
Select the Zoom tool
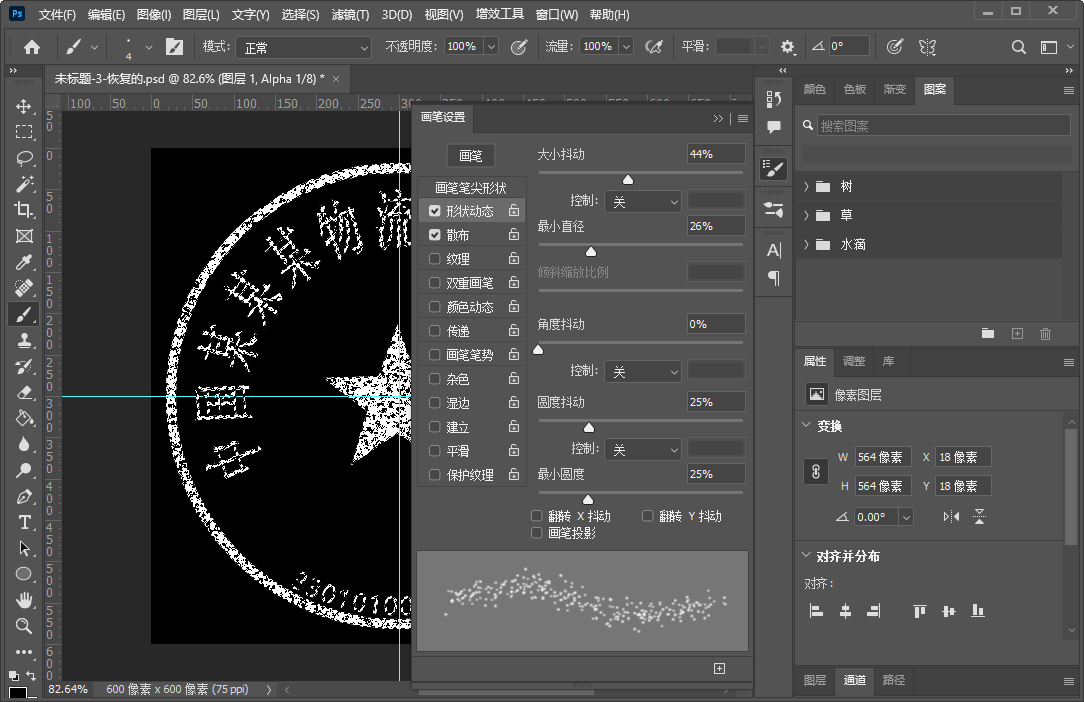tap(24, 626)
